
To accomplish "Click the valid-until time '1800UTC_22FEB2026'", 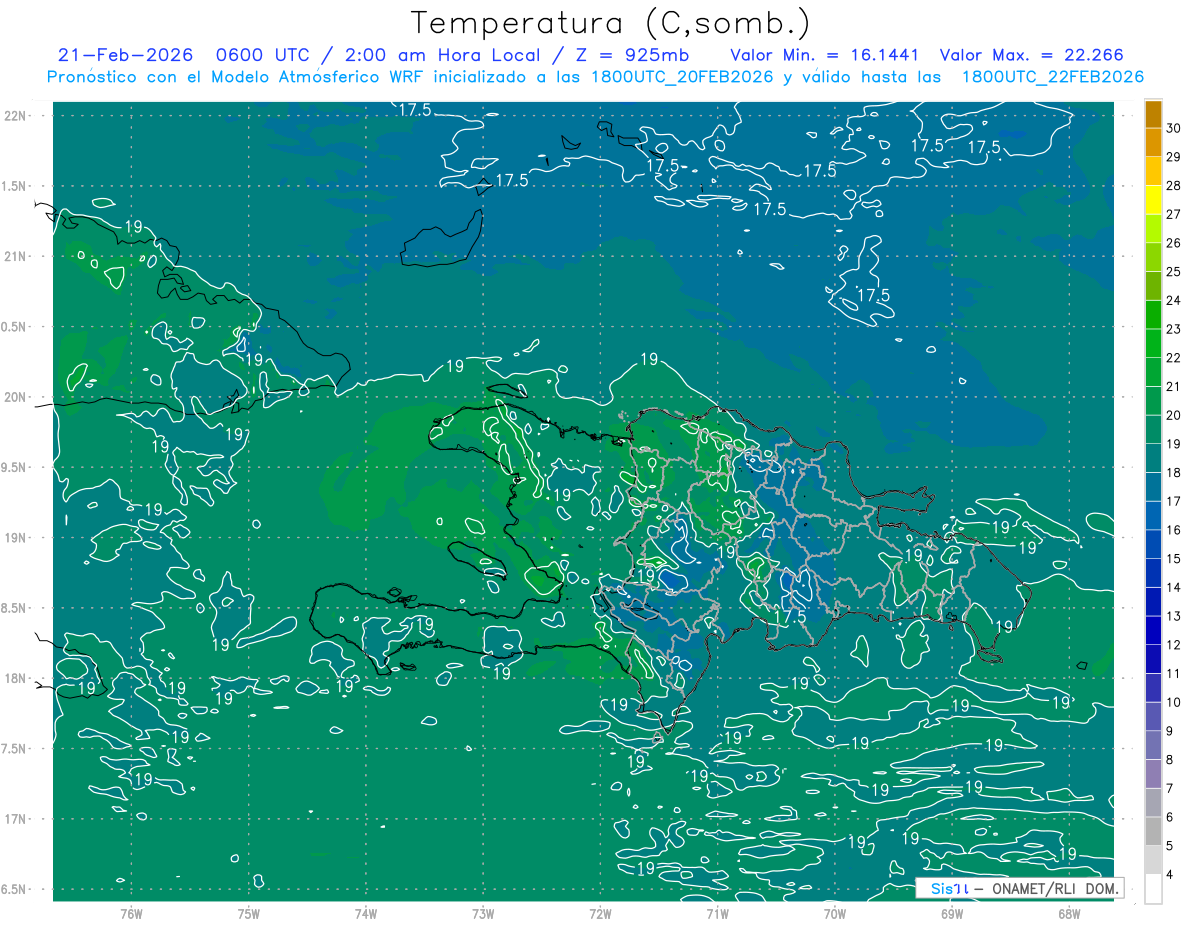I will click(1054, 77).
